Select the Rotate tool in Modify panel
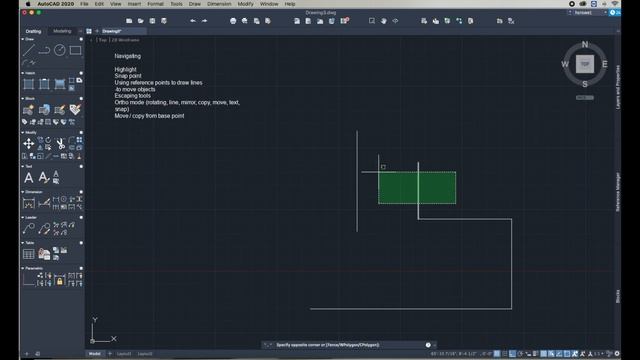Image resolution: width=640 pixels, height=360 pixels. [48, 140]
